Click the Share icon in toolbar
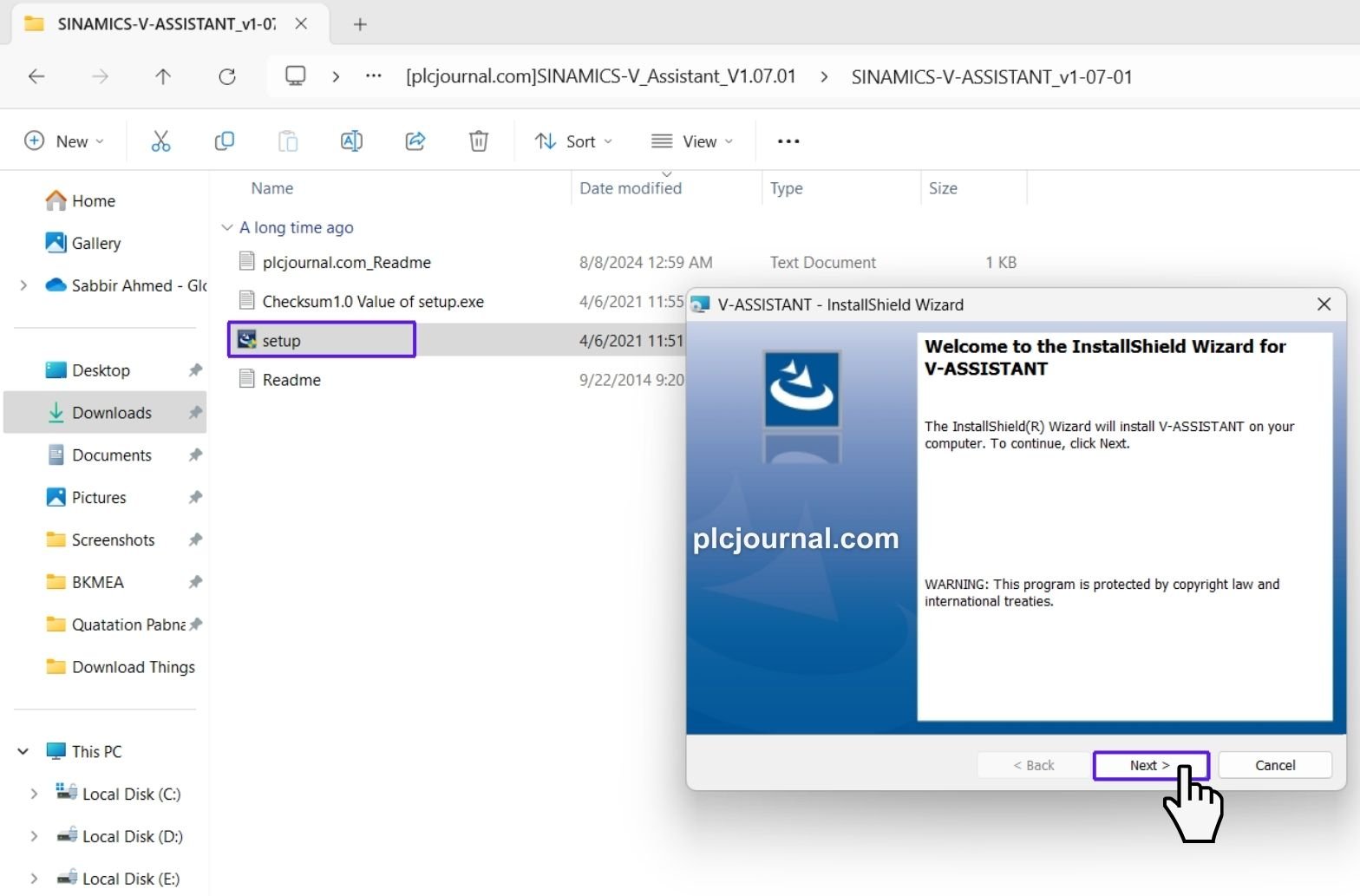1360x896 pixels. coord(415,141)
